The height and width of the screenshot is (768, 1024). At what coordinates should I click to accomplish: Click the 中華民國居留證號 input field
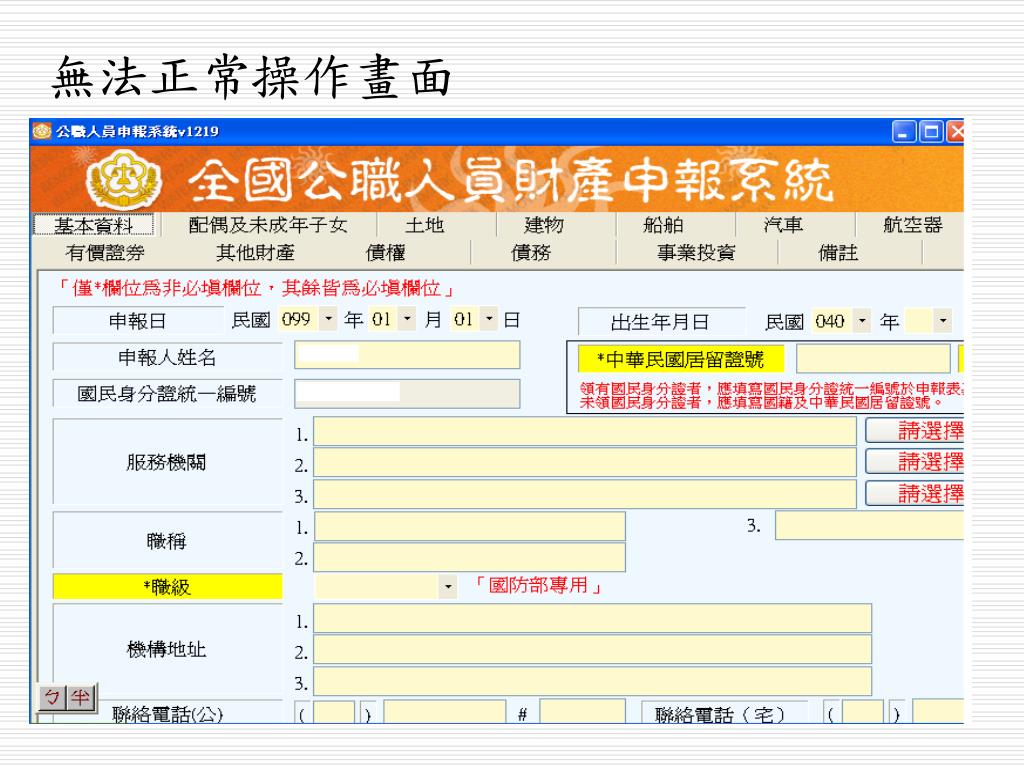pyautogui.click(x=872, y=359)
